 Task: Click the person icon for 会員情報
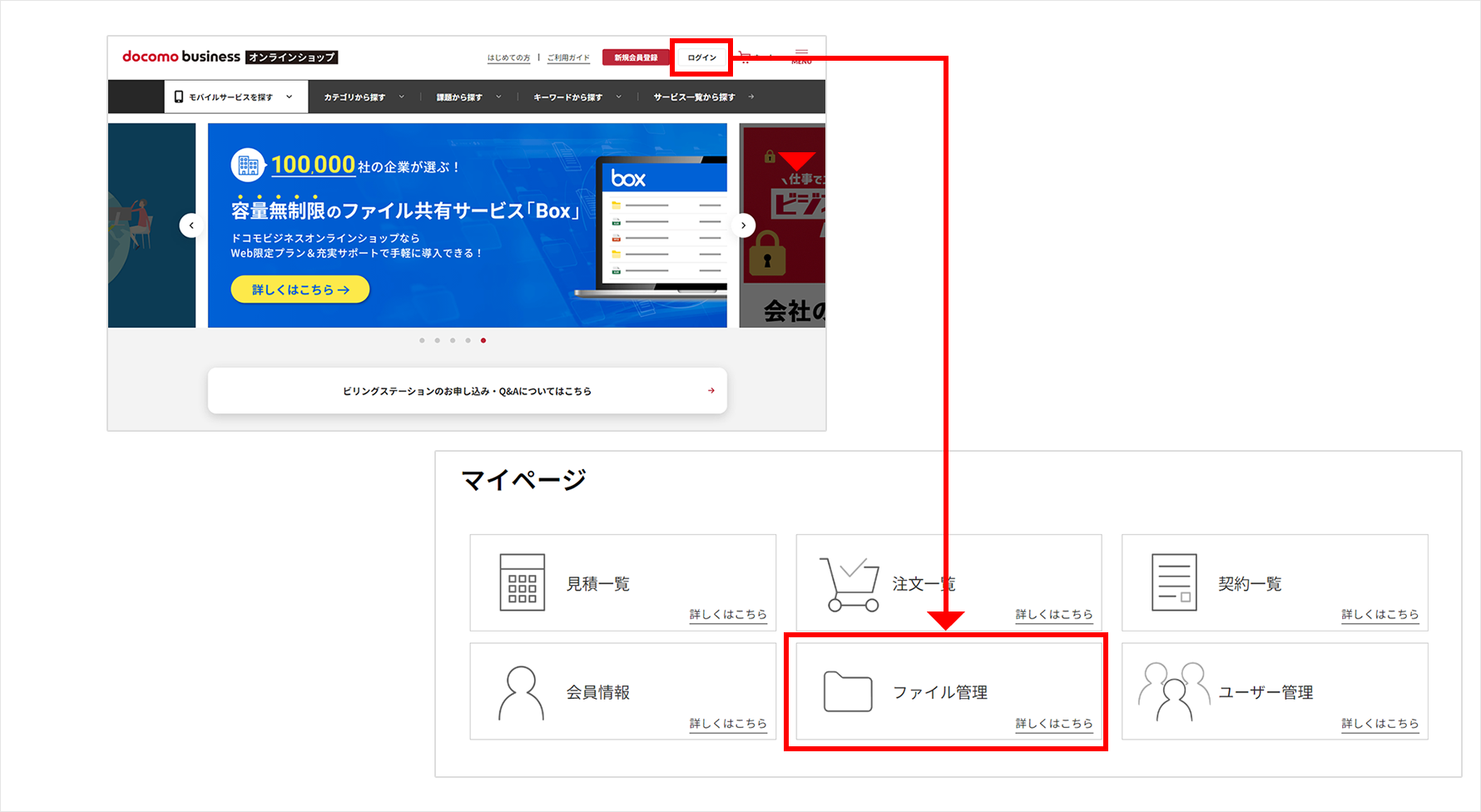pos(521,692)
